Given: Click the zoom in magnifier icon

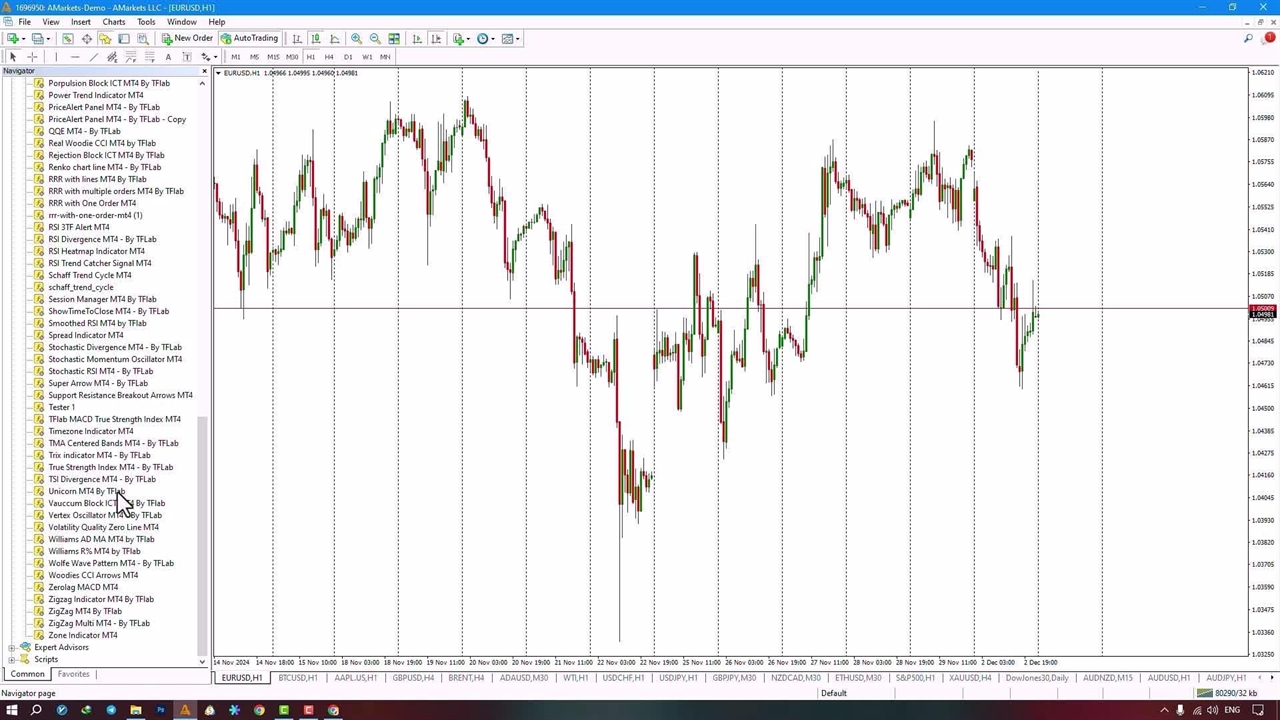Looking at the screenshot, I should tap(356, 39).
